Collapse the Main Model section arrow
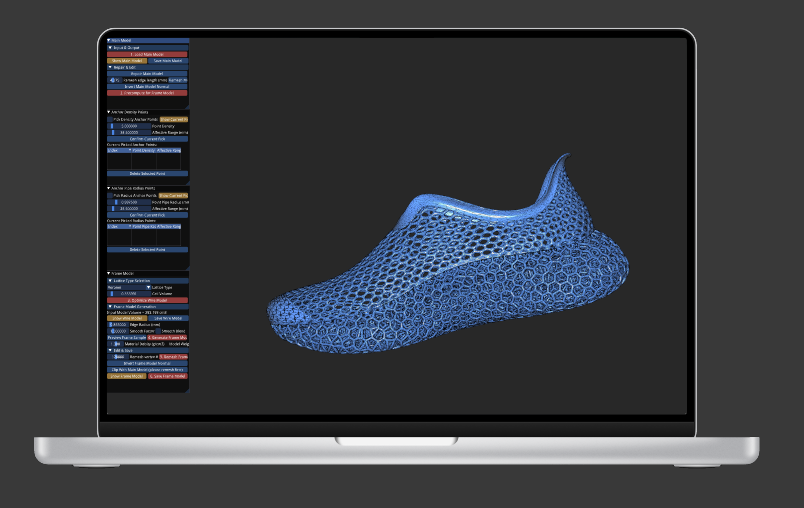This screenshot has height=508, width=804. pos(109,41)
